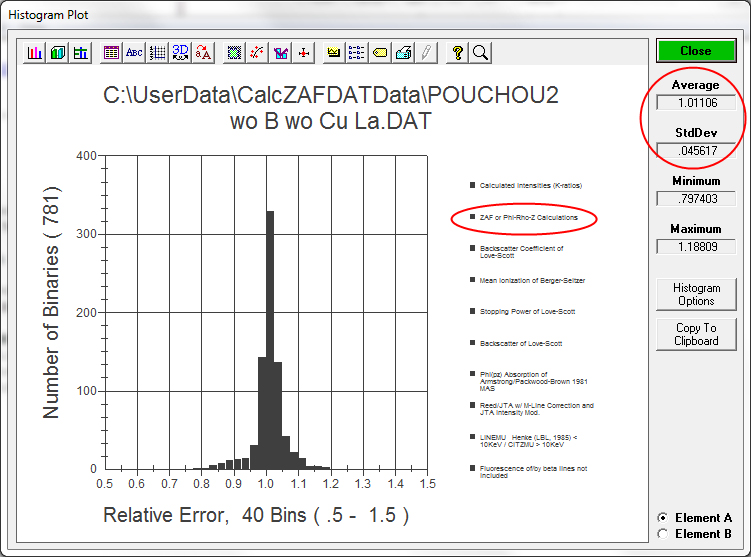Click the yellow question mark help icon
The image size is (751, 557).
458,53
